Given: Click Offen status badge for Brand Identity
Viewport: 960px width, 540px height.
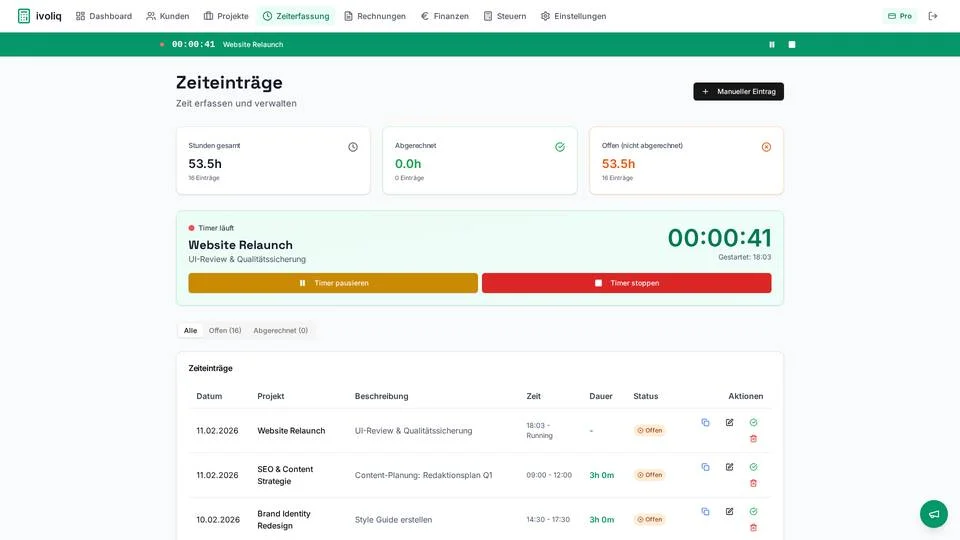Looking at the screenshot, I should pos(650,519).
